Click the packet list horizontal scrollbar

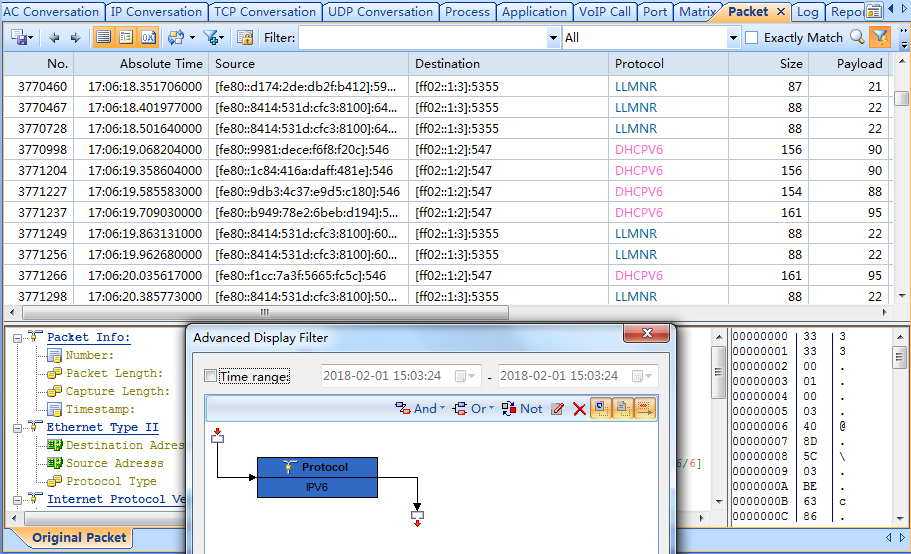266,312
